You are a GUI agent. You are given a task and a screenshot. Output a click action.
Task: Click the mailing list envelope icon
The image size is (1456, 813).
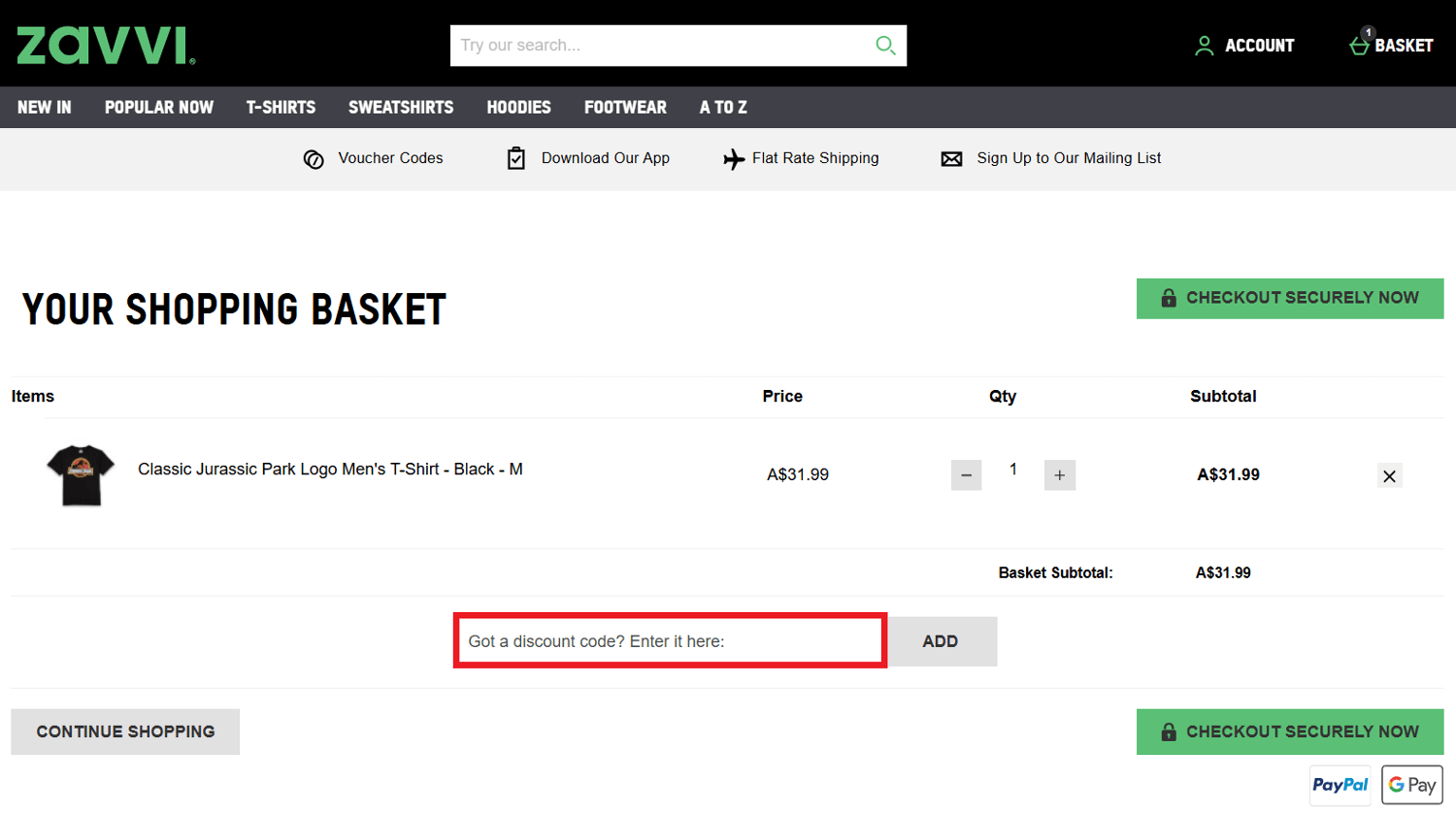click(951, 159)
